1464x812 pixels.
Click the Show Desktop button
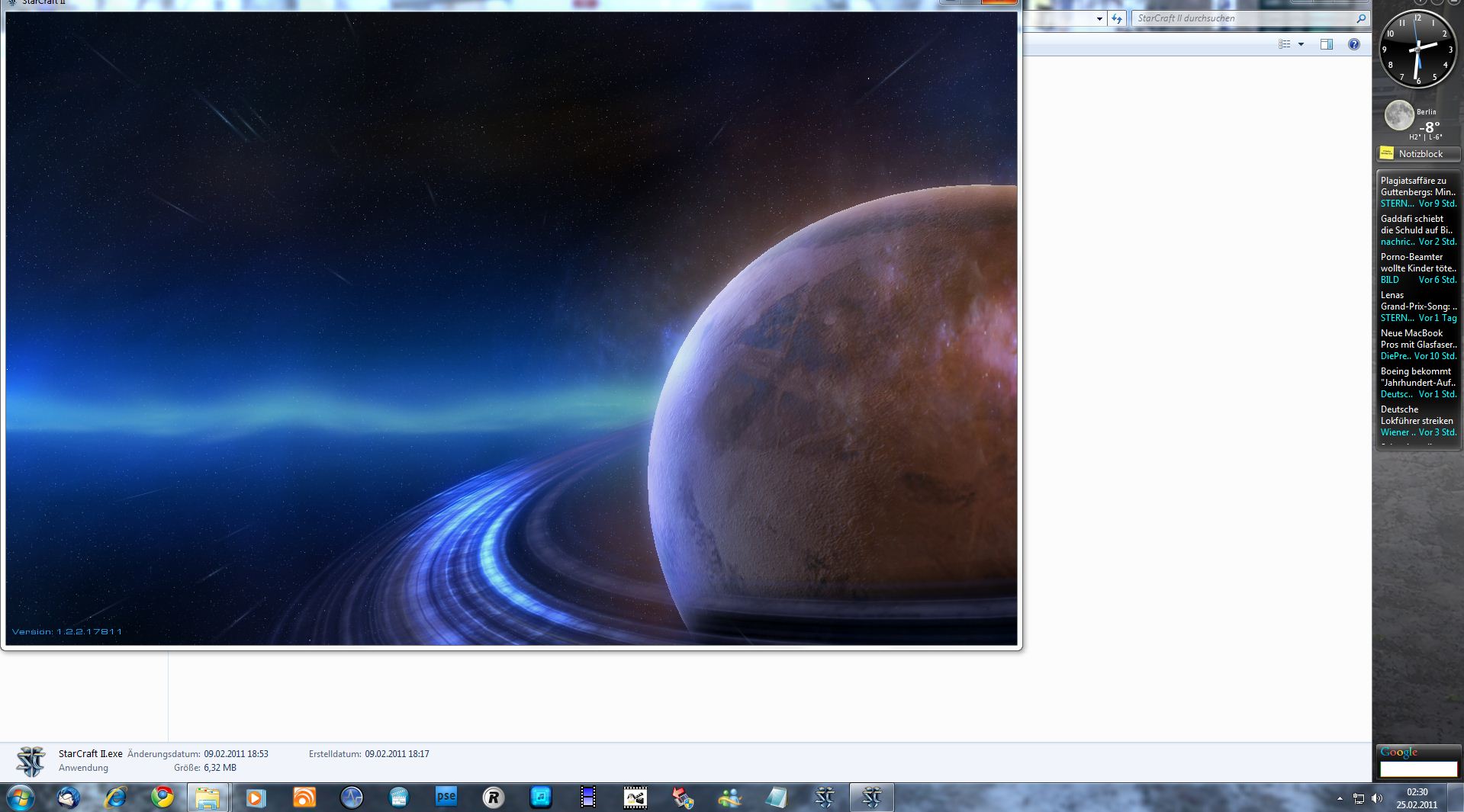click(x=1456, y=798)
